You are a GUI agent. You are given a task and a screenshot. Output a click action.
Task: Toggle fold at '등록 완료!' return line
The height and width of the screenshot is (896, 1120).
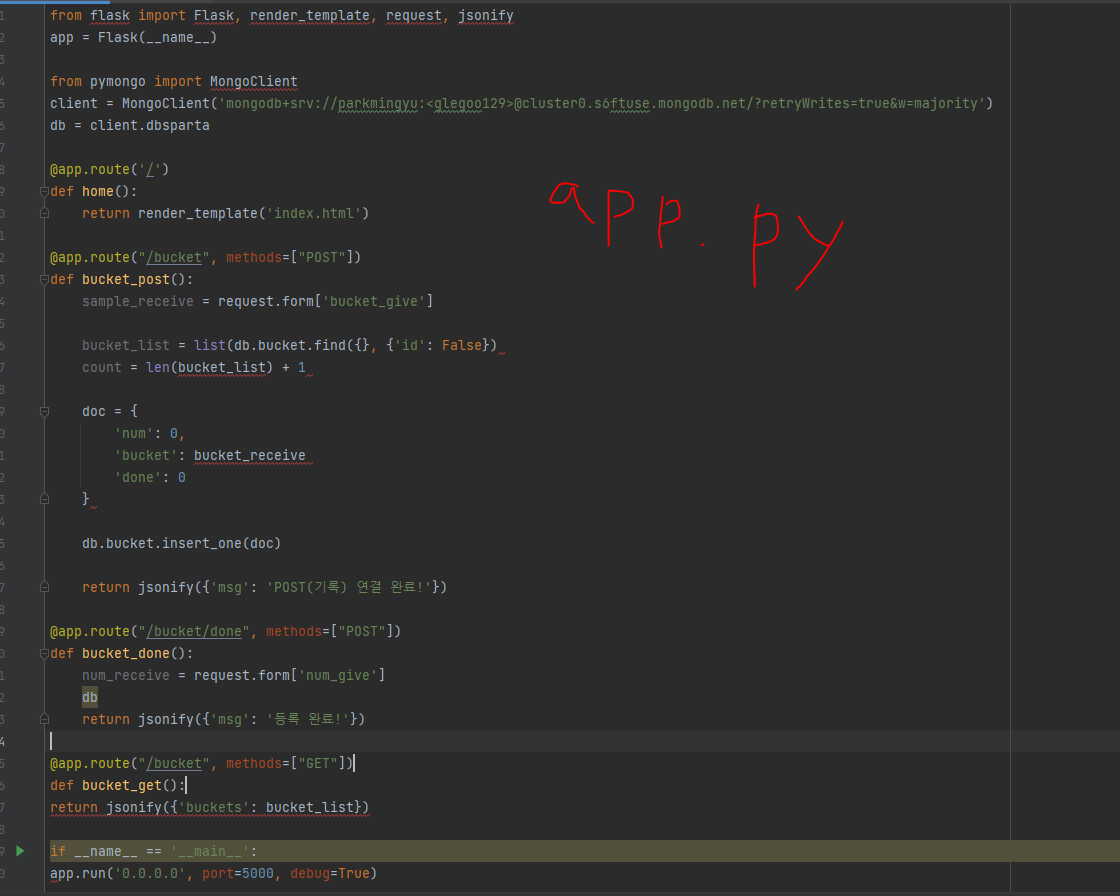[44, 719]
